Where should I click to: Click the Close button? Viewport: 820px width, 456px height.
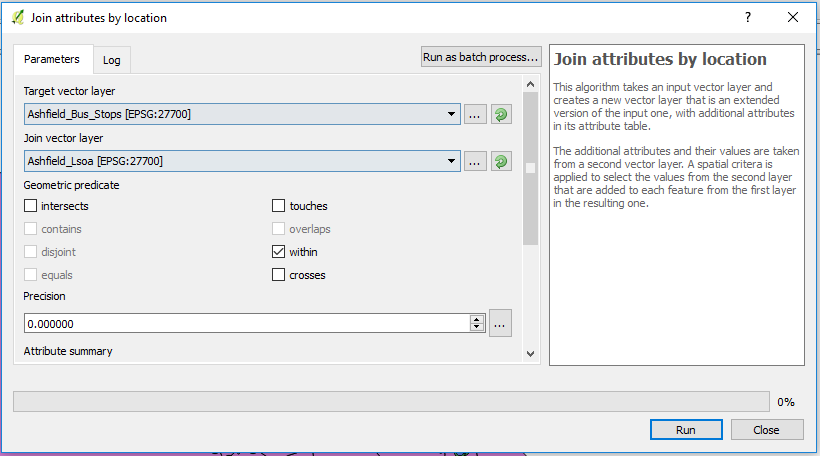coord(767,430)
